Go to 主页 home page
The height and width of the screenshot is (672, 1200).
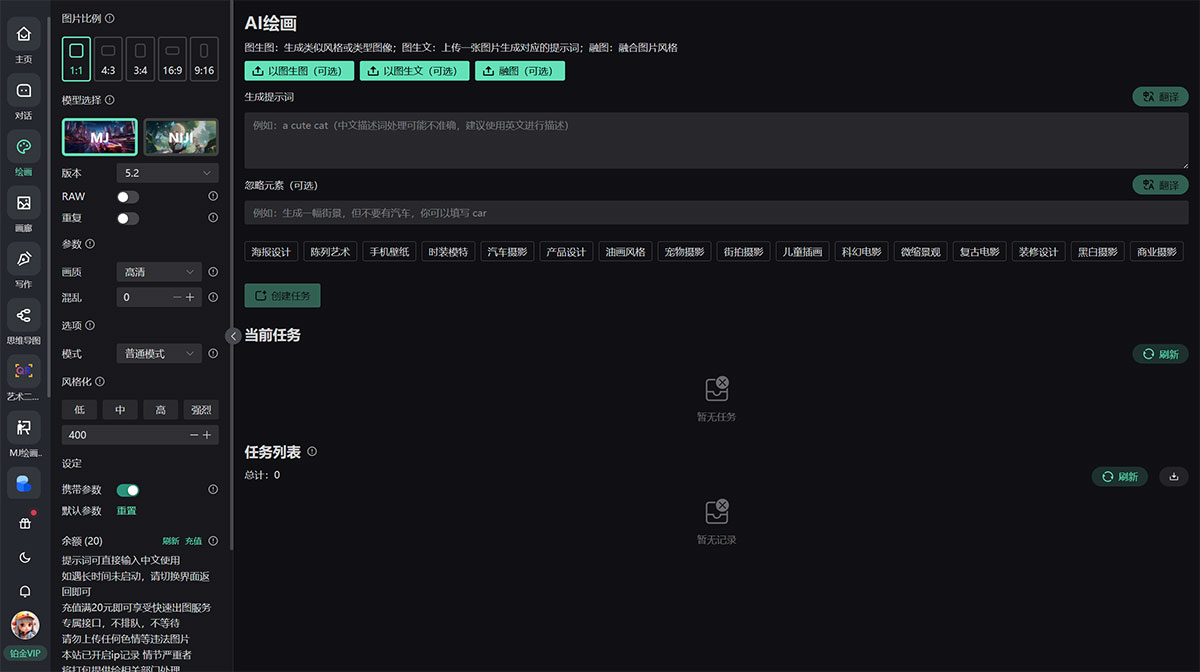click(x=23, y=40)
